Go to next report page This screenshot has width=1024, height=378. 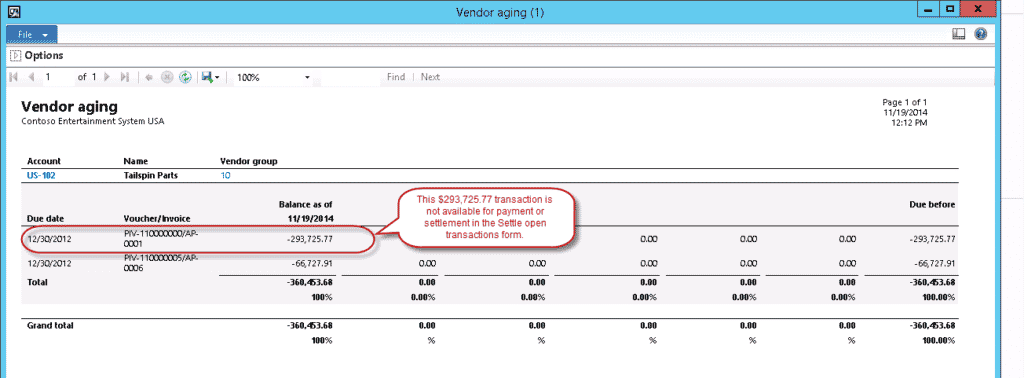point(108,77)
